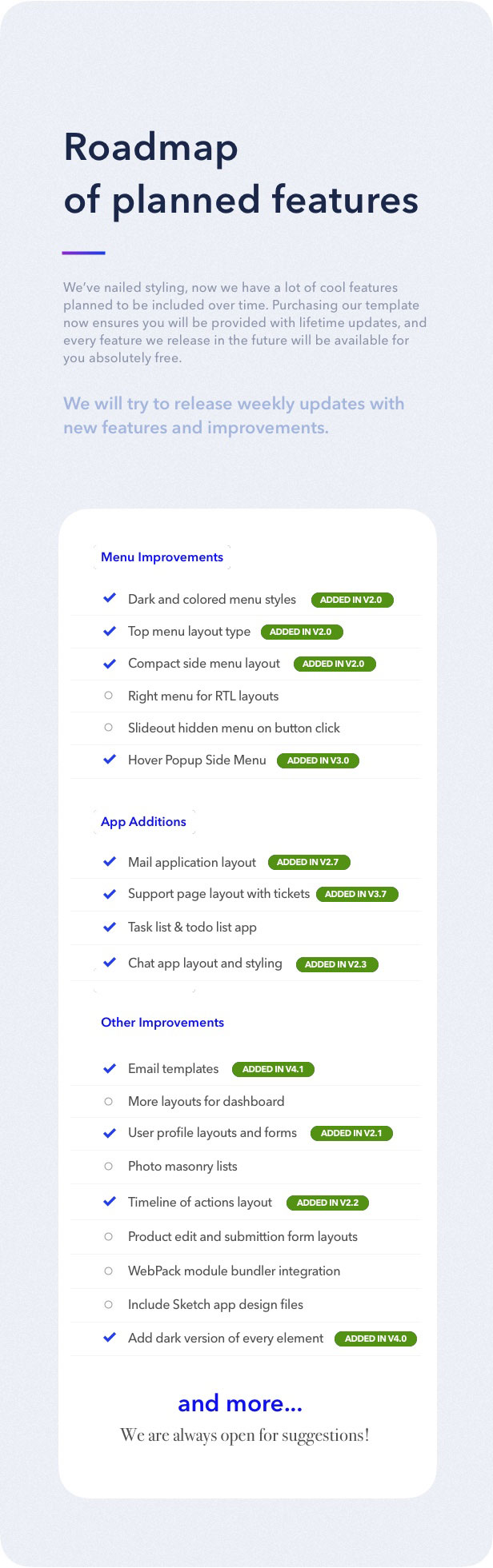Viewport: 493px width, 1568px height.
Task: Click checkmark next to Add dark version item
Action: 110,1338
